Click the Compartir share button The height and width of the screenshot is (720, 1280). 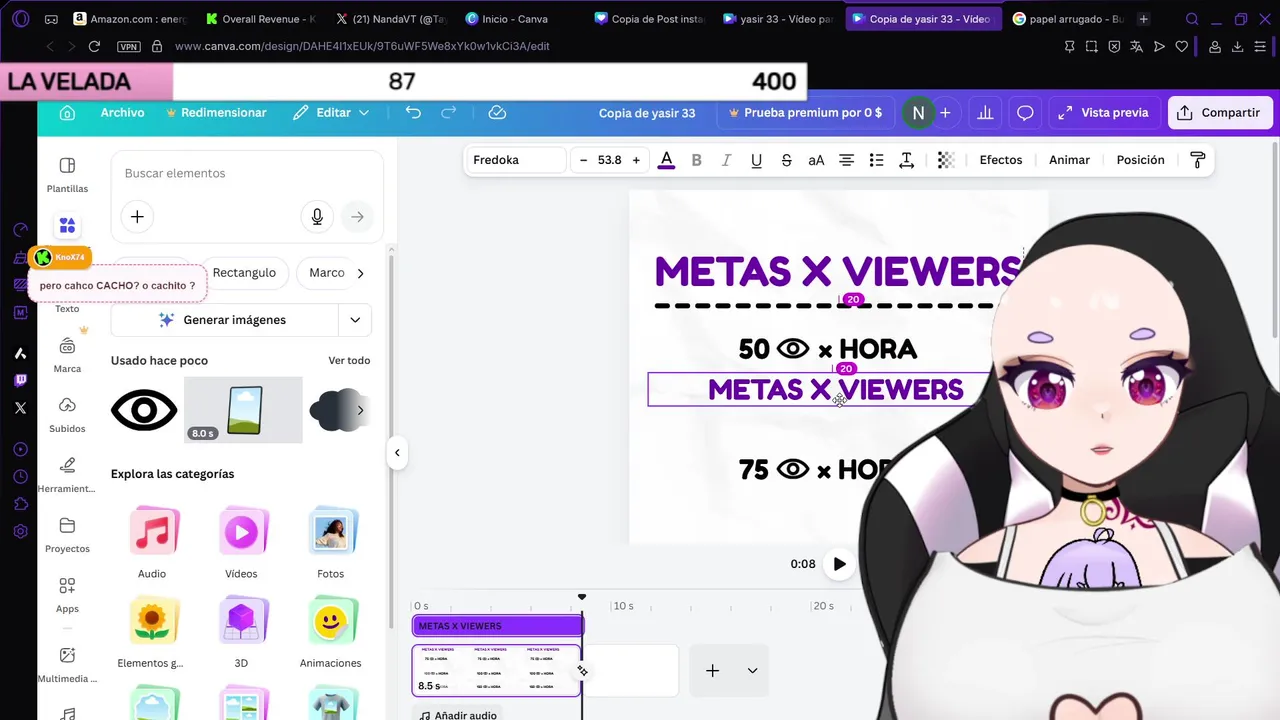(x=1220, y=113)
